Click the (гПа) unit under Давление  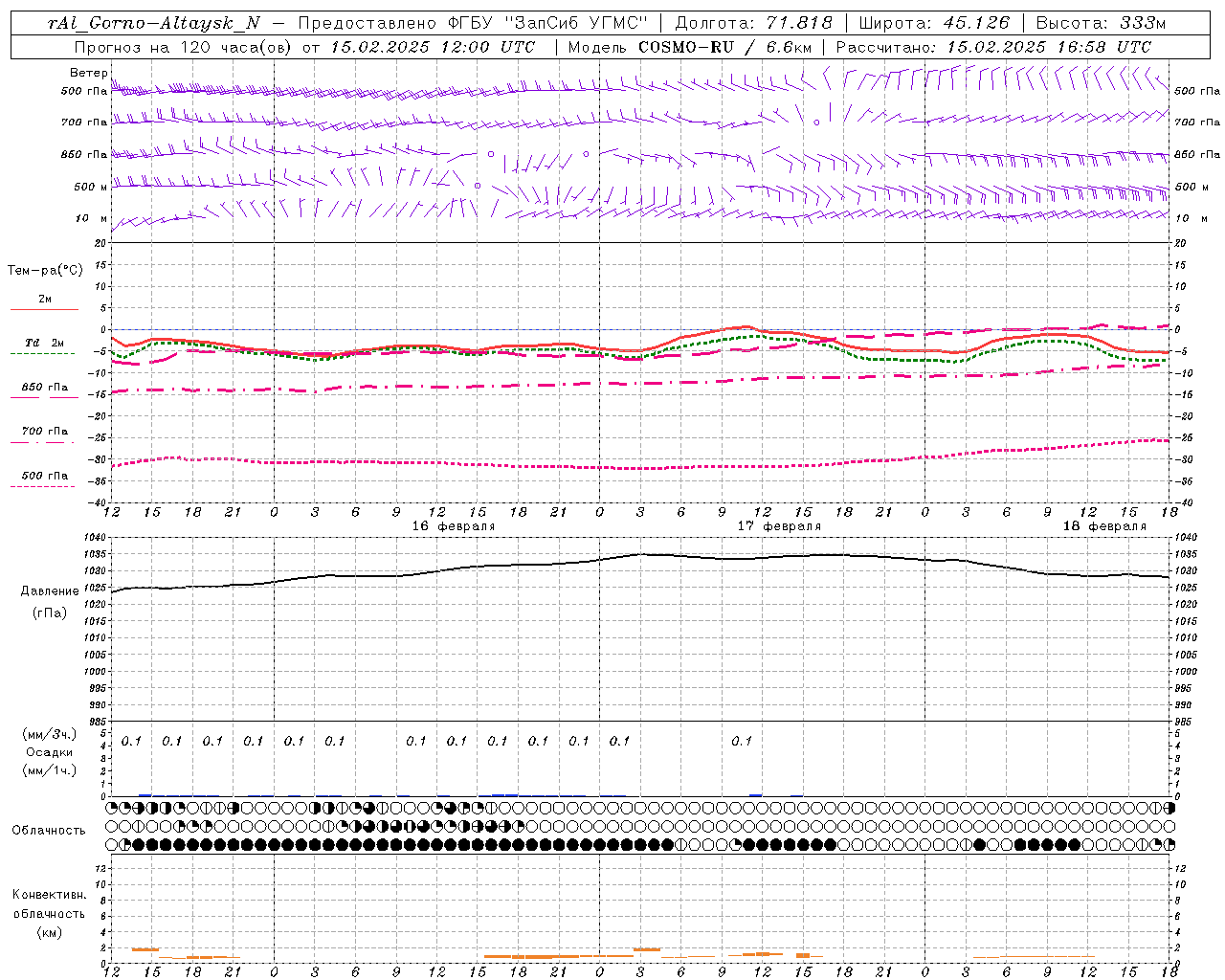(x=50, y=612)
